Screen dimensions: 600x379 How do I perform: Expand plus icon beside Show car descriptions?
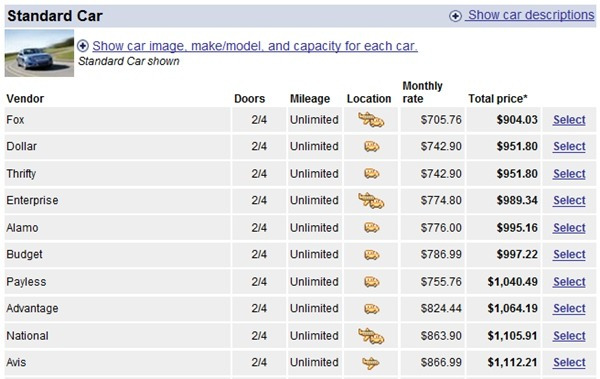coord(455,16)
